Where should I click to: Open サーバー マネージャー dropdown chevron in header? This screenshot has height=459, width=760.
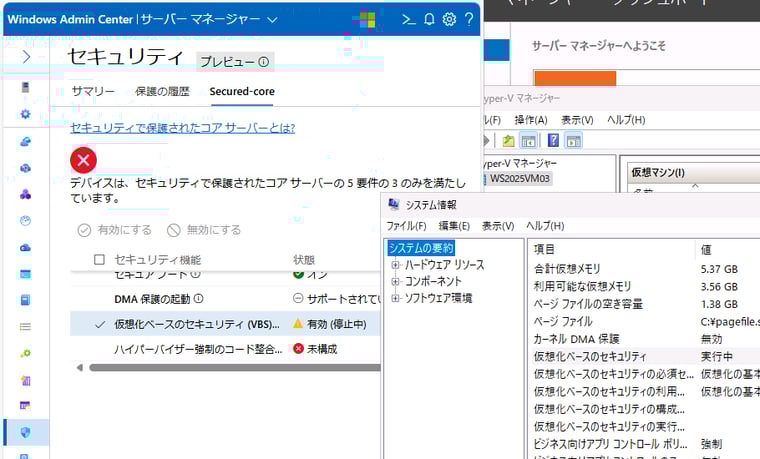(272, 20)
